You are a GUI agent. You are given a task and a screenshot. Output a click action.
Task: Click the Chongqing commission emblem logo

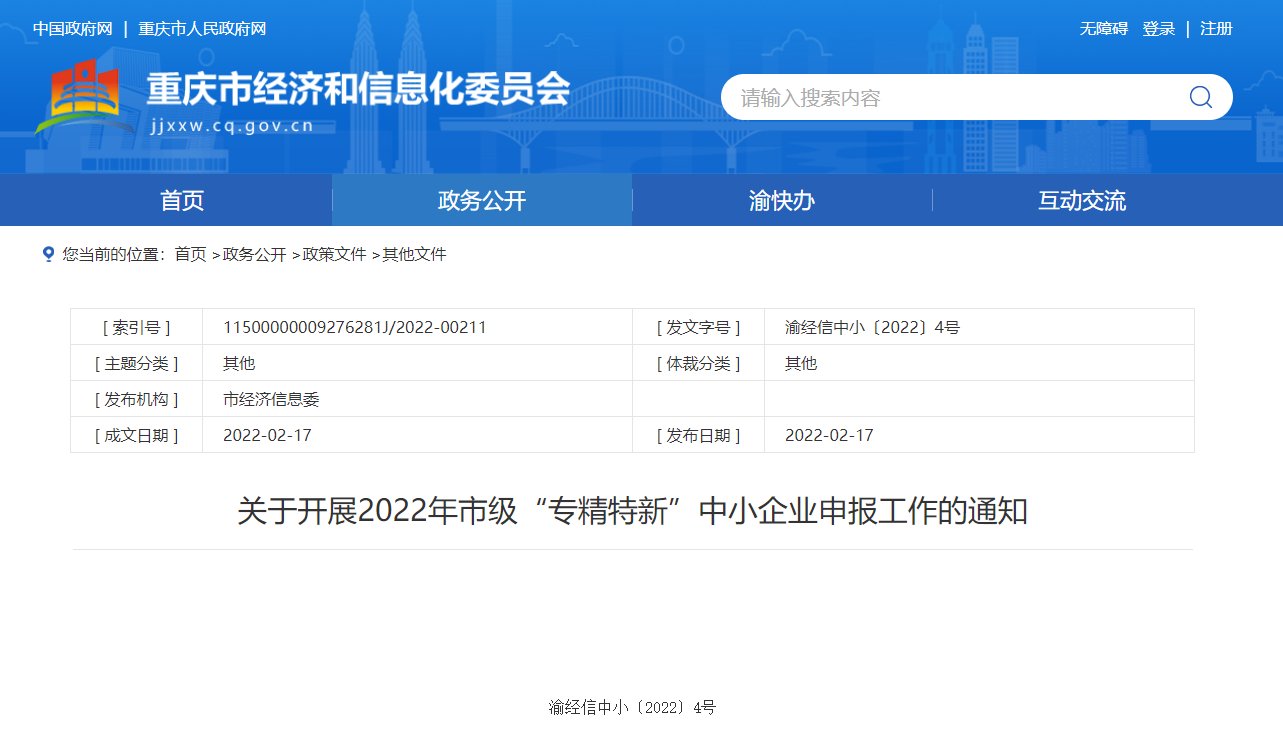84,98
